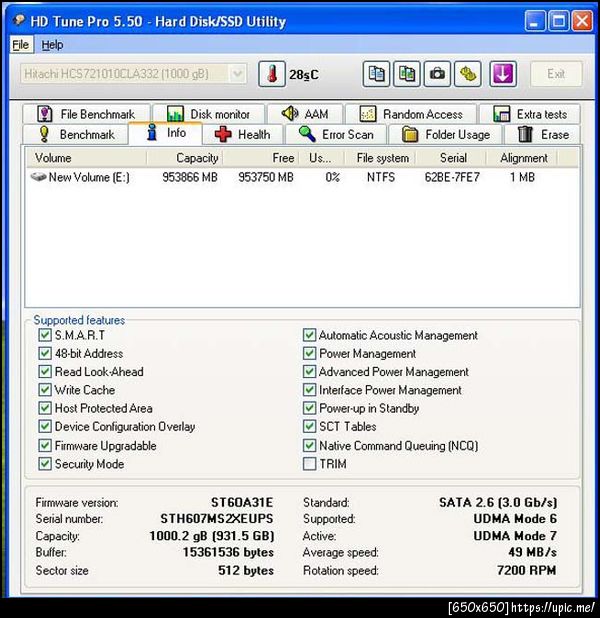600x618 pixels.
Task: Select the Info tab
Action: click(x=165, y=133)
